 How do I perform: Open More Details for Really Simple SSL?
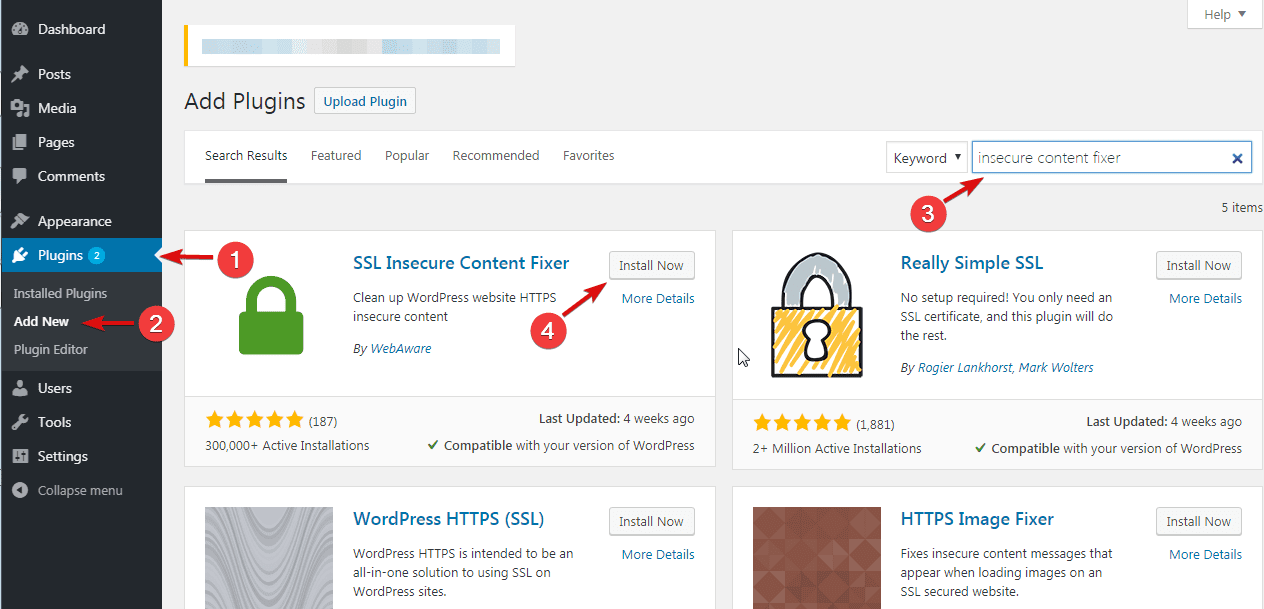(x=1206, y=298)
